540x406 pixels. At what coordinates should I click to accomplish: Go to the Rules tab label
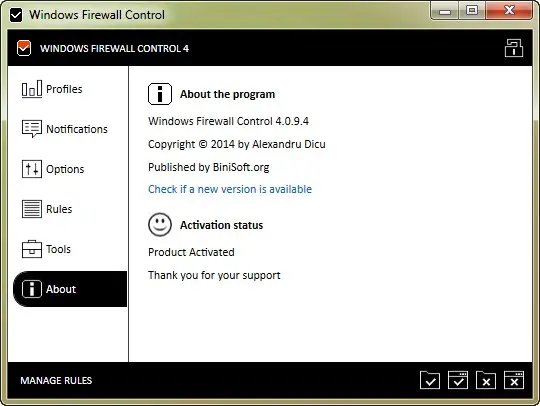click(x=59, y=209)
